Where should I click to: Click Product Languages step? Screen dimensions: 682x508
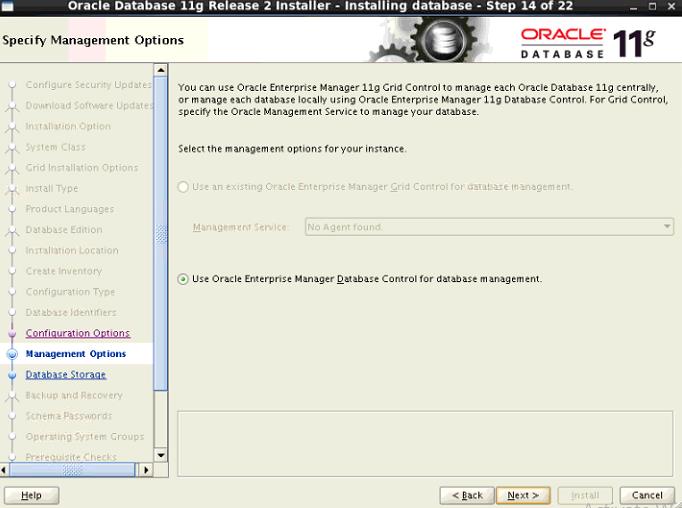pyautogui.click(x=70, y=209)
